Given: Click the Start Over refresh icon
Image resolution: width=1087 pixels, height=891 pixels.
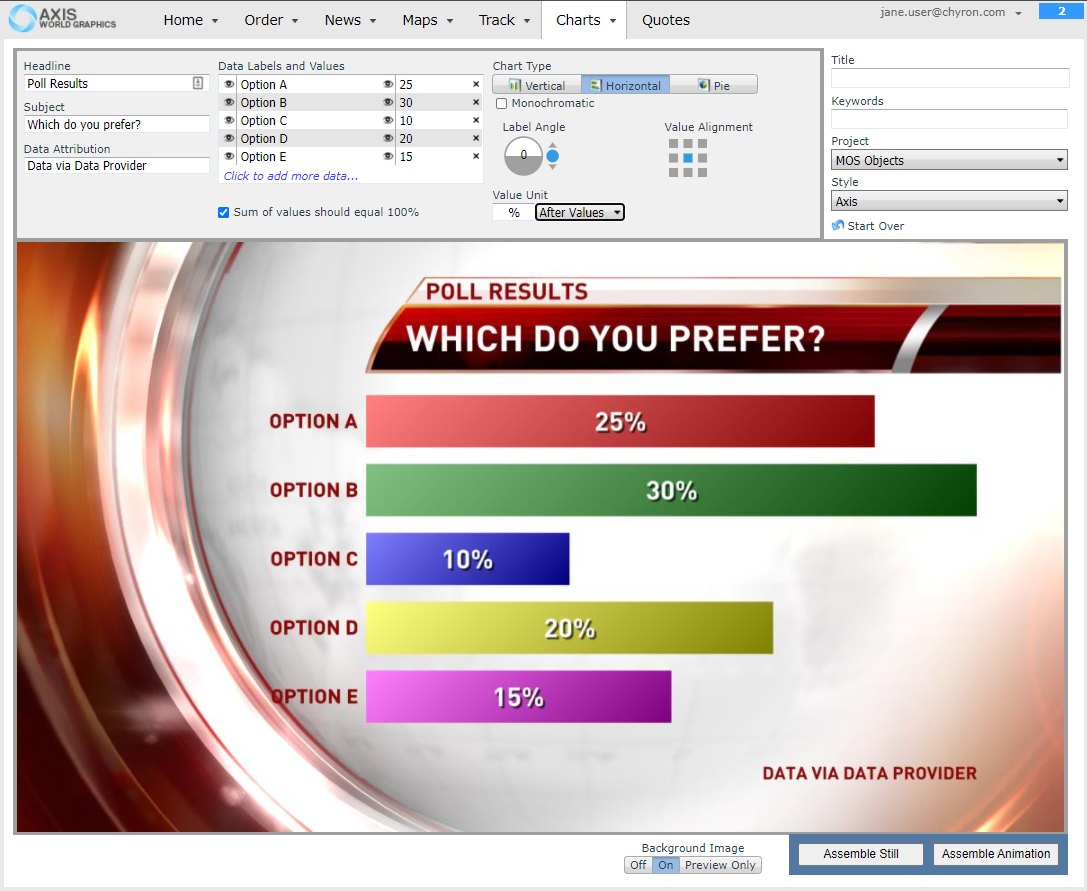Looking at the screenshot, I should tap(838, 225).
